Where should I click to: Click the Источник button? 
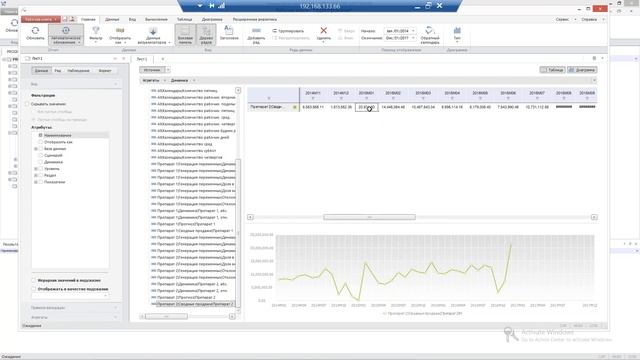(152, 70)
